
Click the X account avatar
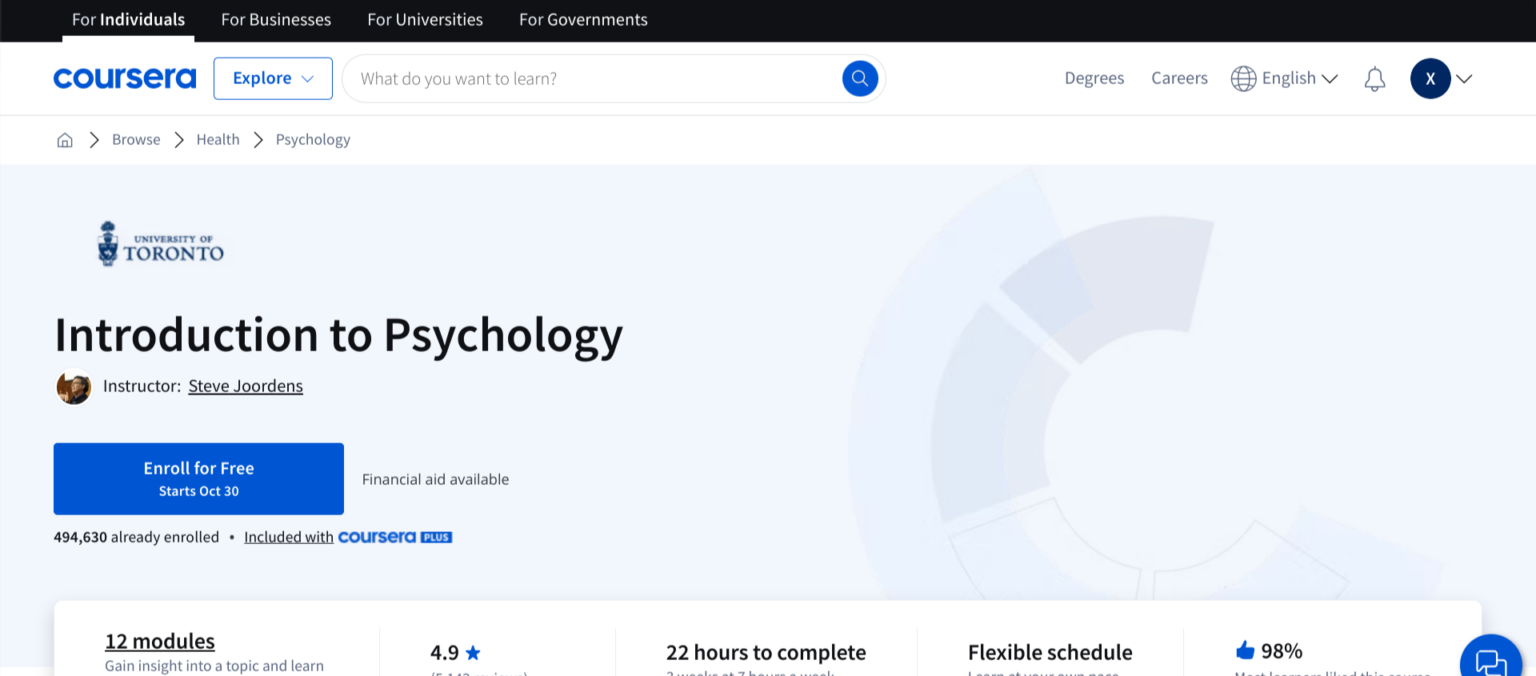click(x=1430, y=78)
